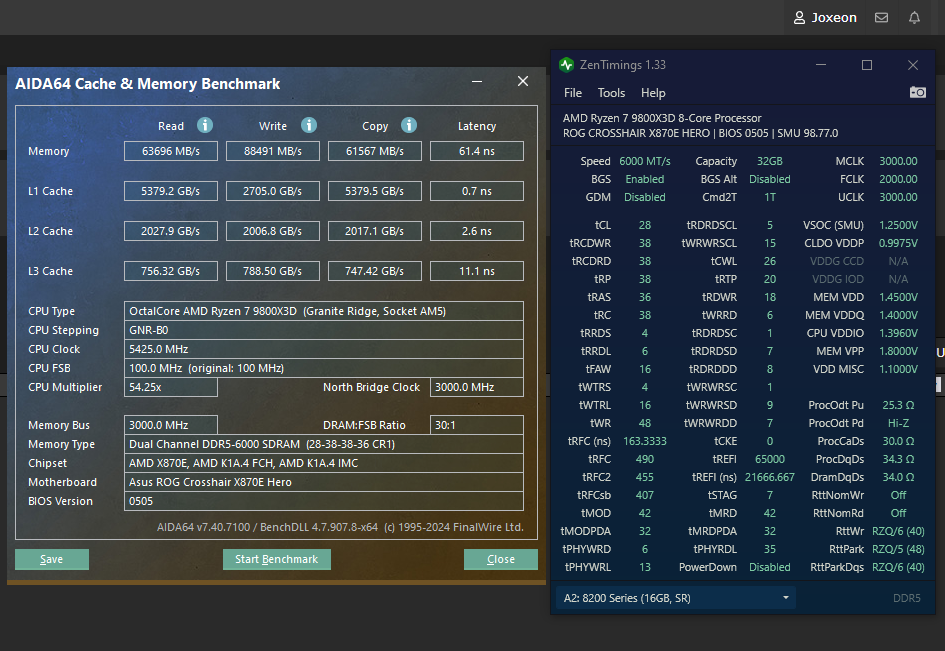This screenshot has width=945, height=651.
Task: Click the L2 Cache Latency 2.6 ns field
Action: tap(477, 231)
